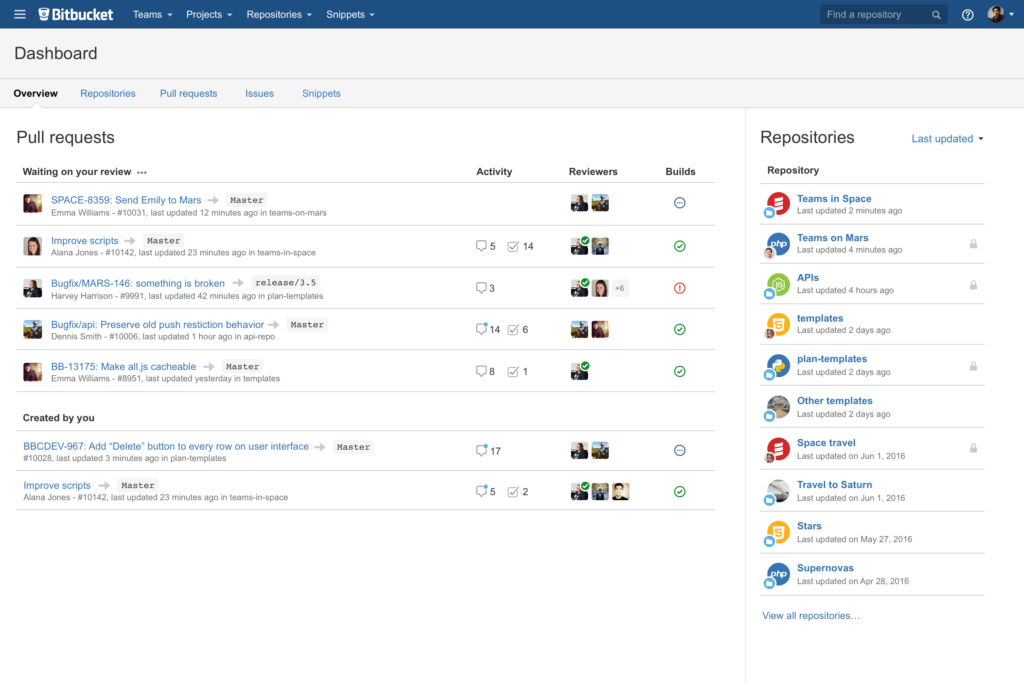
Task: Click tasks icon showing 1 on BB-13175
Action: click(x=513, y=372)
